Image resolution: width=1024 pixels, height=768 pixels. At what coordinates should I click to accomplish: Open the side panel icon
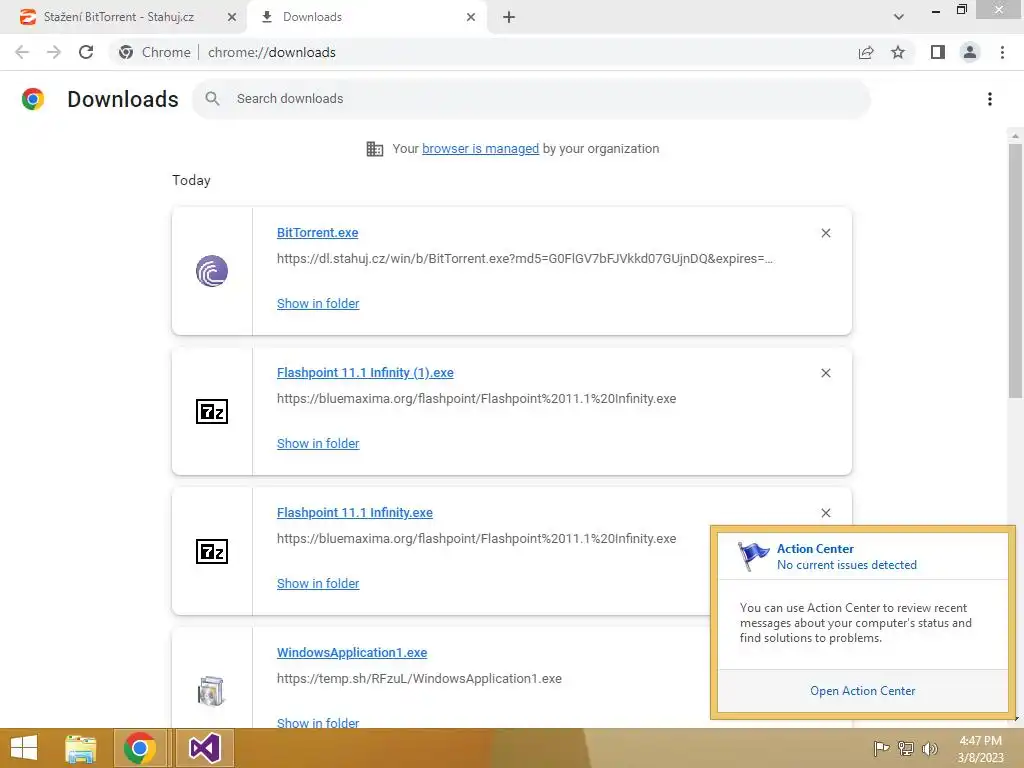pos(938,52)
